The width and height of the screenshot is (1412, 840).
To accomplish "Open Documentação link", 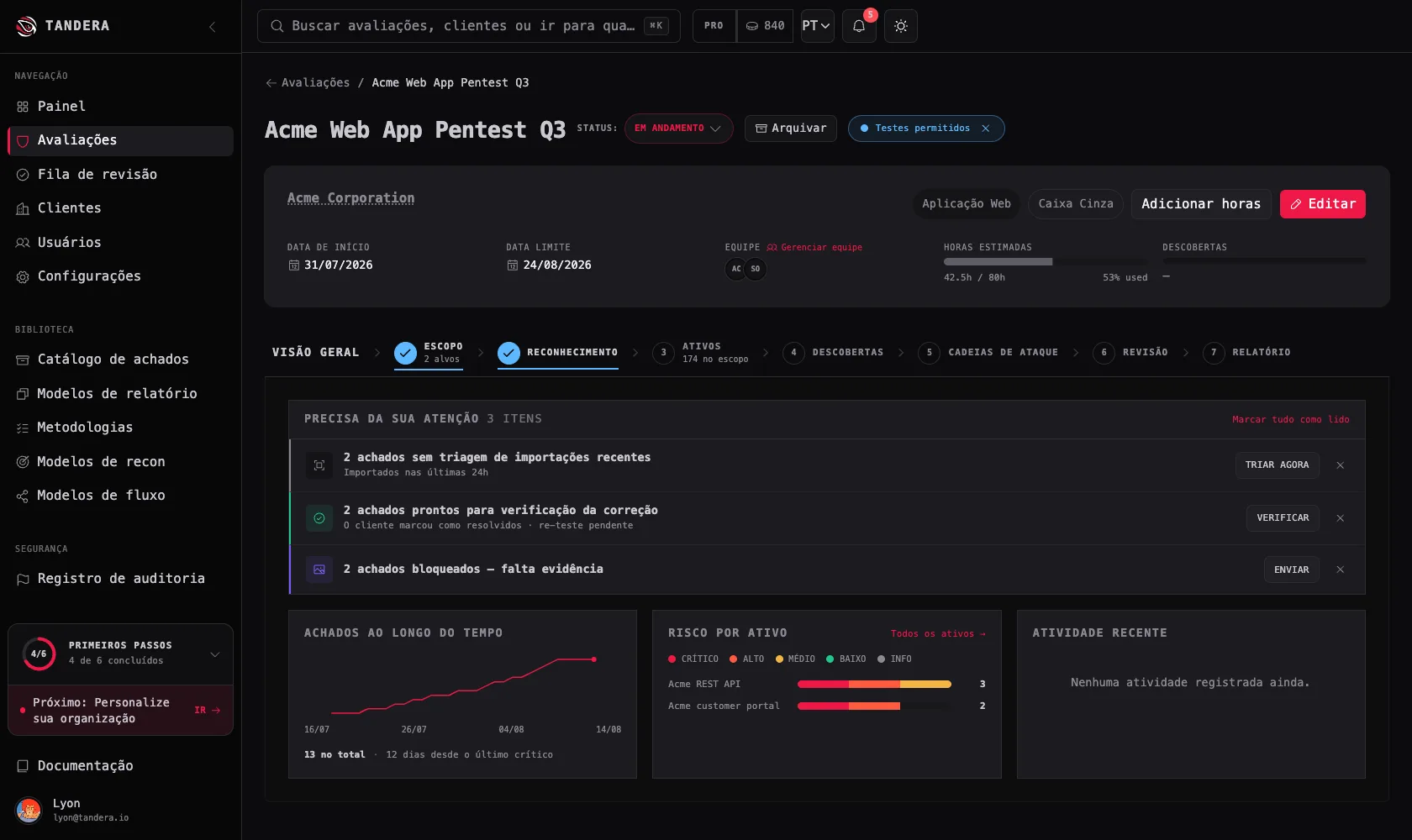I will [120, 766].
